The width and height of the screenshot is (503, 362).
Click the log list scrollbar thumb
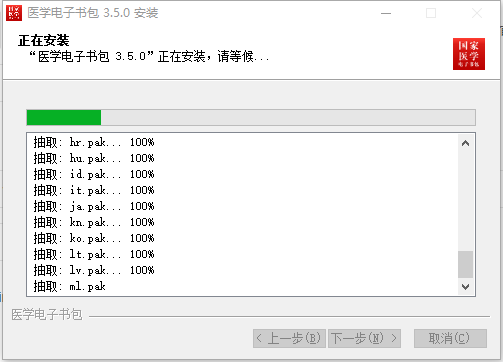coord(466,264)
